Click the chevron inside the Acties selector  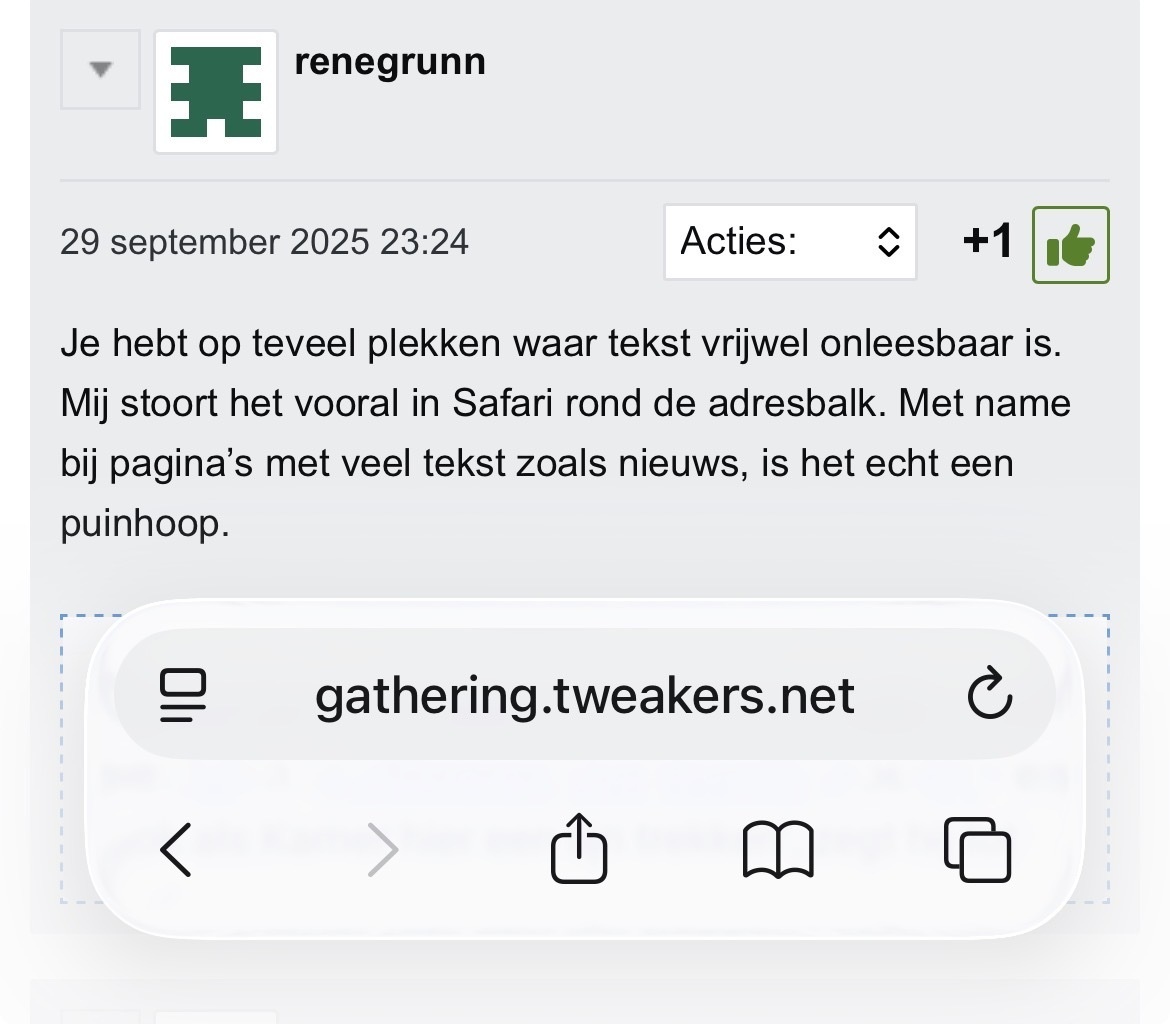[x=890, y=242]
